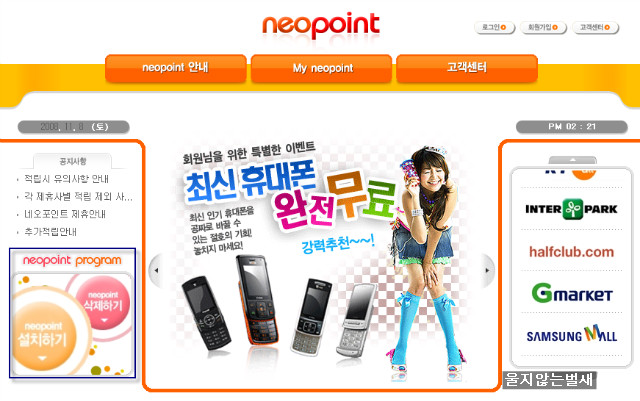640x401 pixels.
Task: Open the halfclub.com partner logo
Action: tap(571, 252)
